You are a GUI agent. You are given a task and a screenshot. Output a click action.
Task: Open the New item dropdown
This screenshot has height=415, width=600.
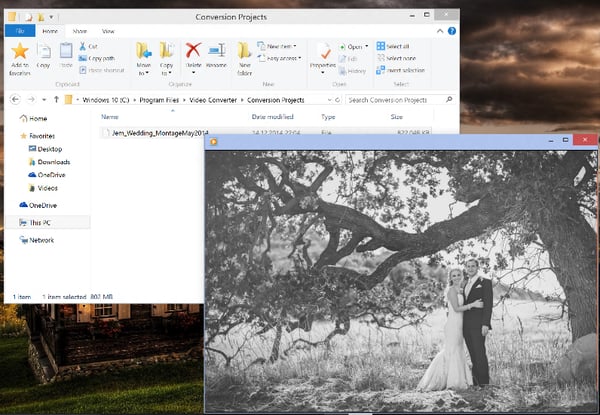[277, 46]
